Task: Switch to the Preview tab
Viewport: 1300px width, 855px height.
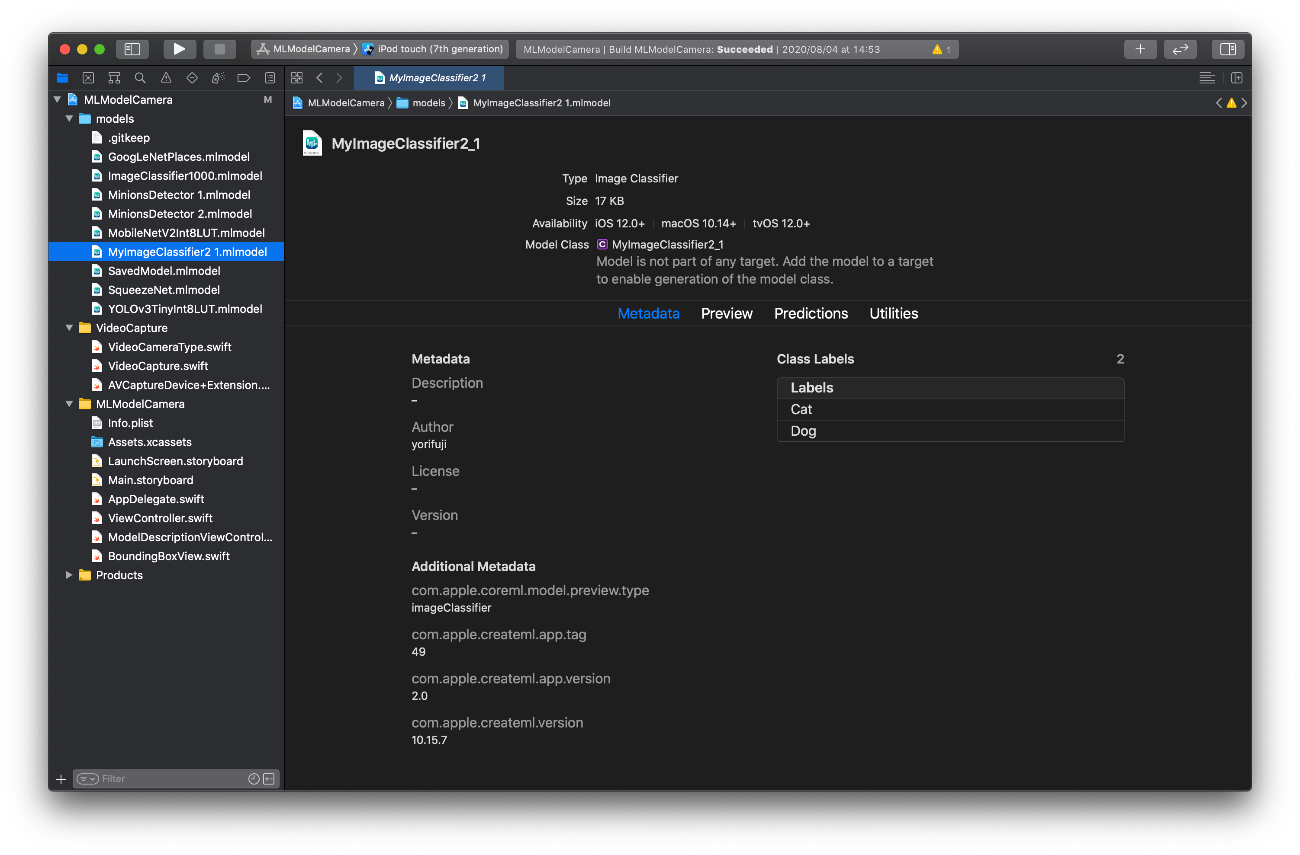Action: pyautogui.click(x=727, y=314)
